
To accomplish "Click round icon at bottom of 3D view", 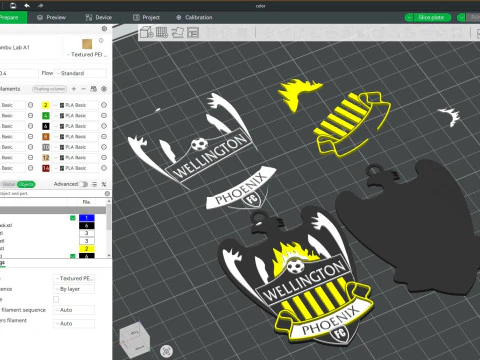I will (x=166, y=351).
